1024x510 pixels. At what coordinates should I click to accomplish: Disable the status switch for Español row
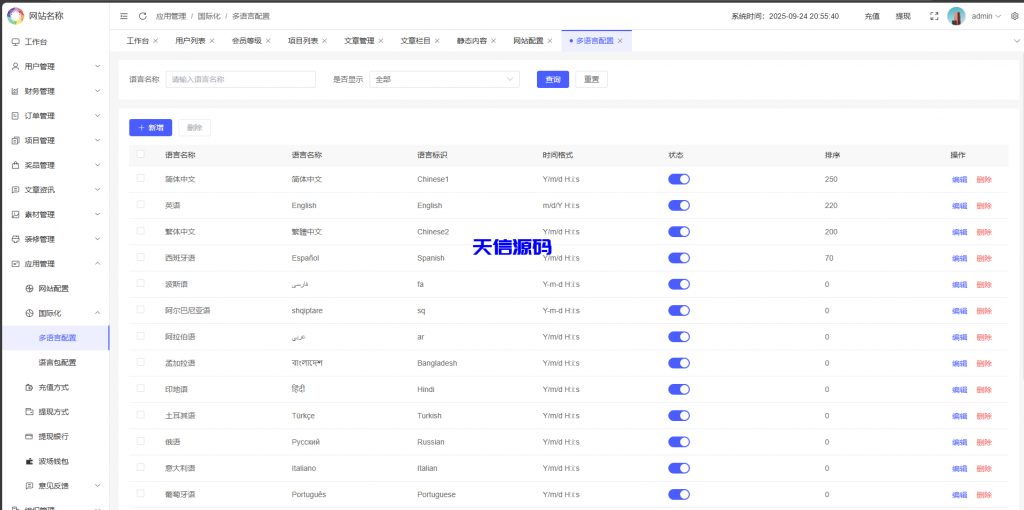pyautogui.click(x=678, y=258)
